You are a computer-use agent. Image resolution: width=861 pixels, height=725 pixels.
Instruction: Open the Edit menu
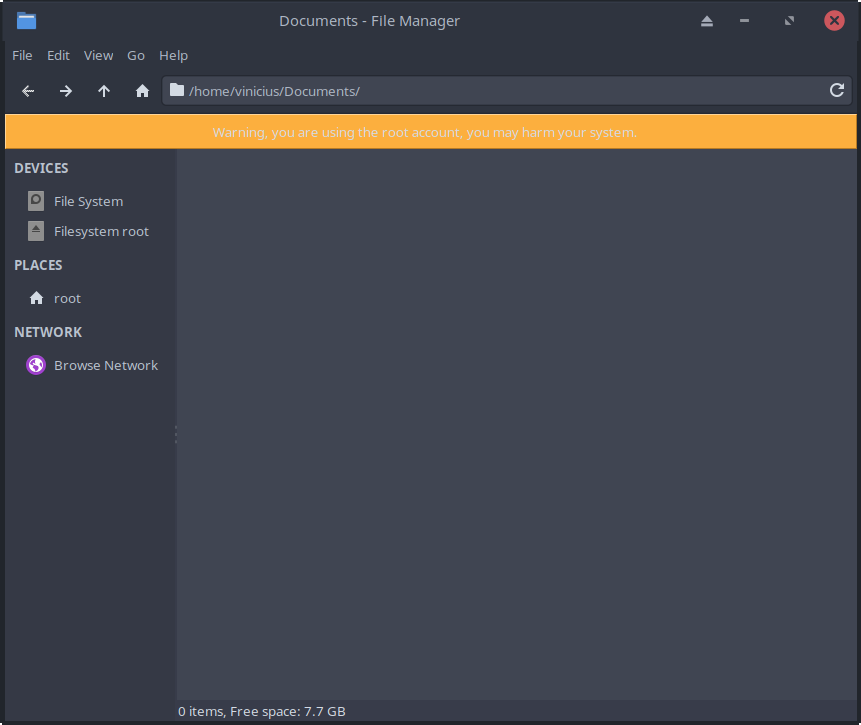point(58,55)
